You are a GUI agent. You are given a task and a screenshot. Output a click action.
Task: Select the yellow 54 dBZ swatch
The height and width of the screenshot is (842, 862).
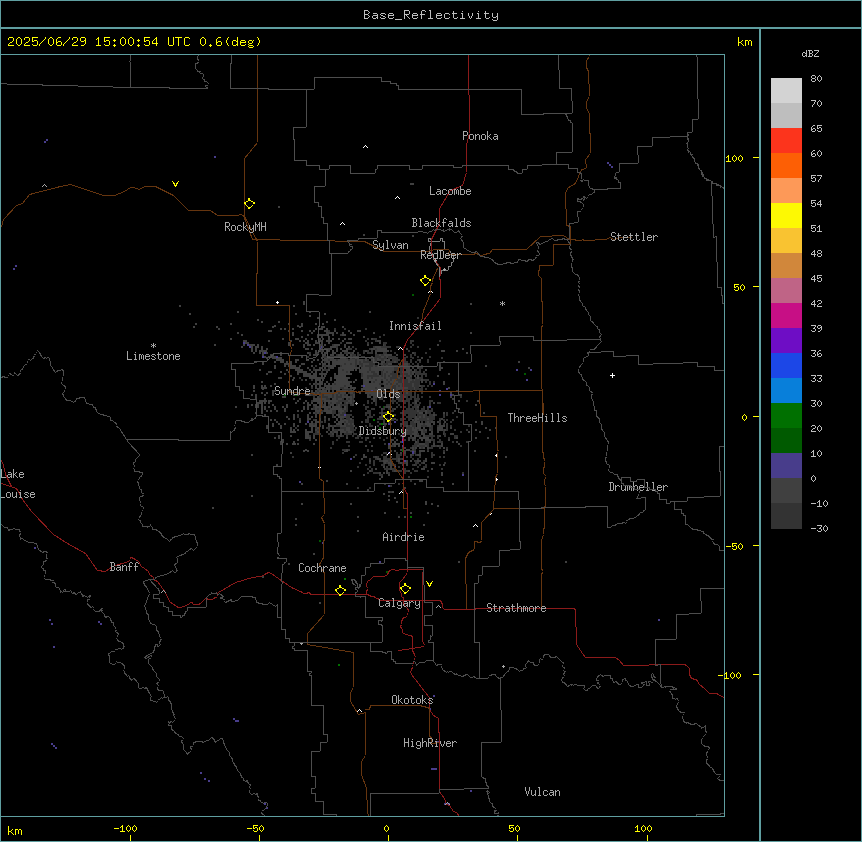click(x=786, y=215)
